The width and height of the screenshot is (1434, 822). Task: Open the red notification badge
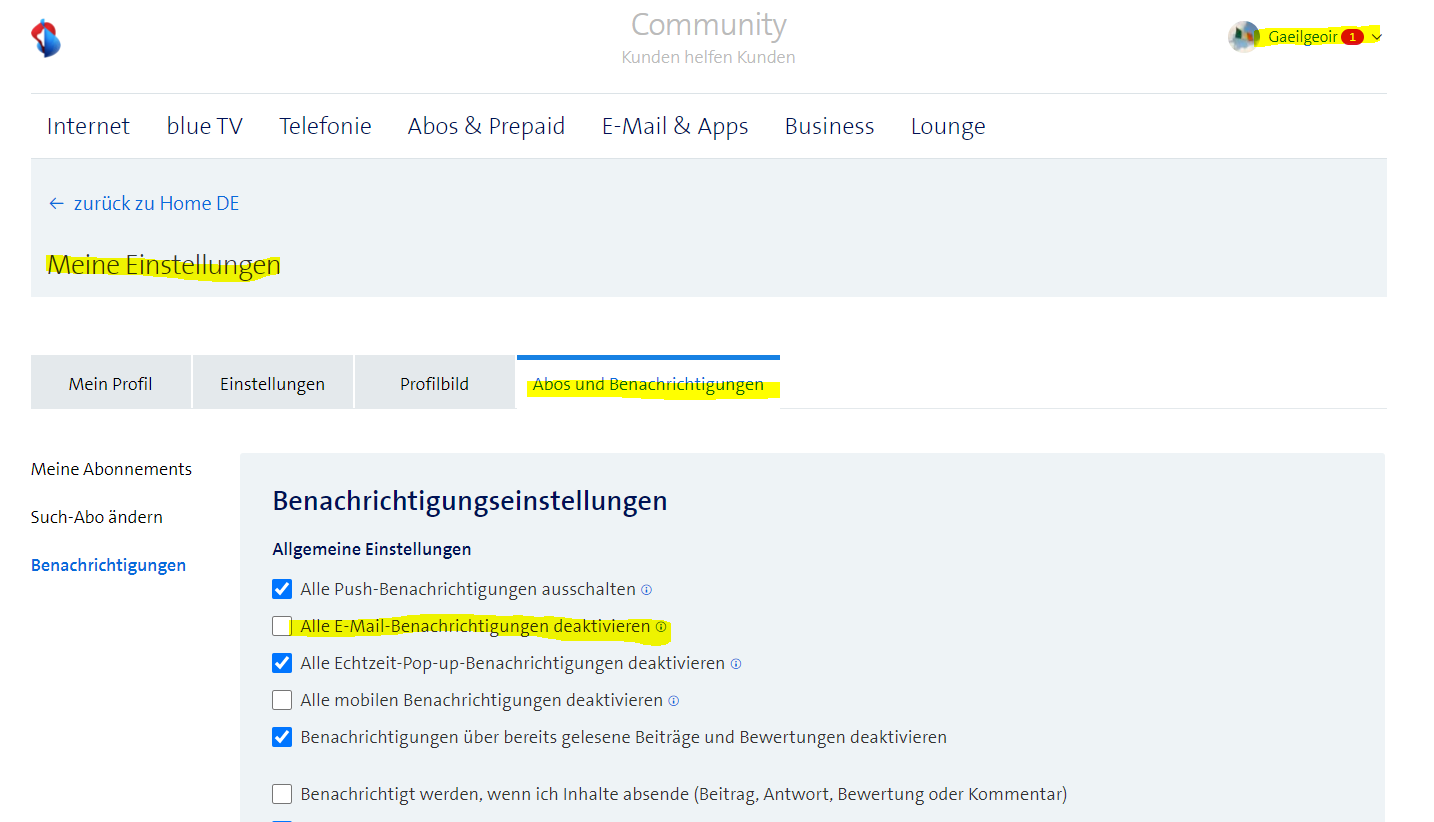coord(1352,37)
